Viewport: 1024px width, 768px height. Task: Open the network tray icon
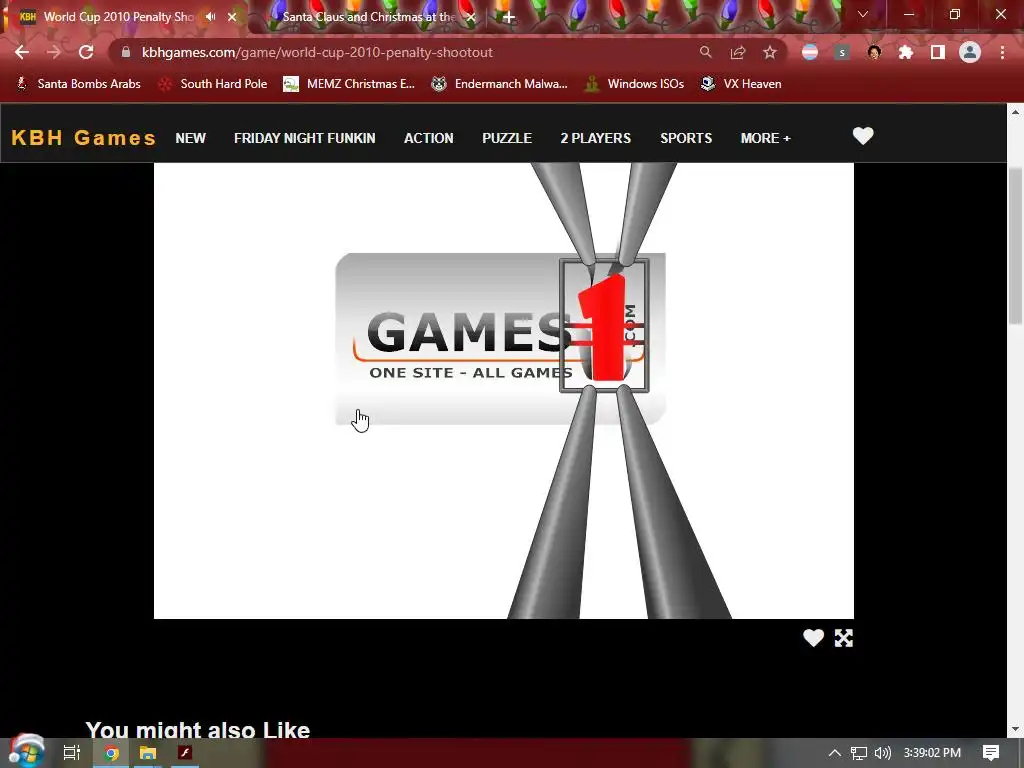click(x=859, y=753)
